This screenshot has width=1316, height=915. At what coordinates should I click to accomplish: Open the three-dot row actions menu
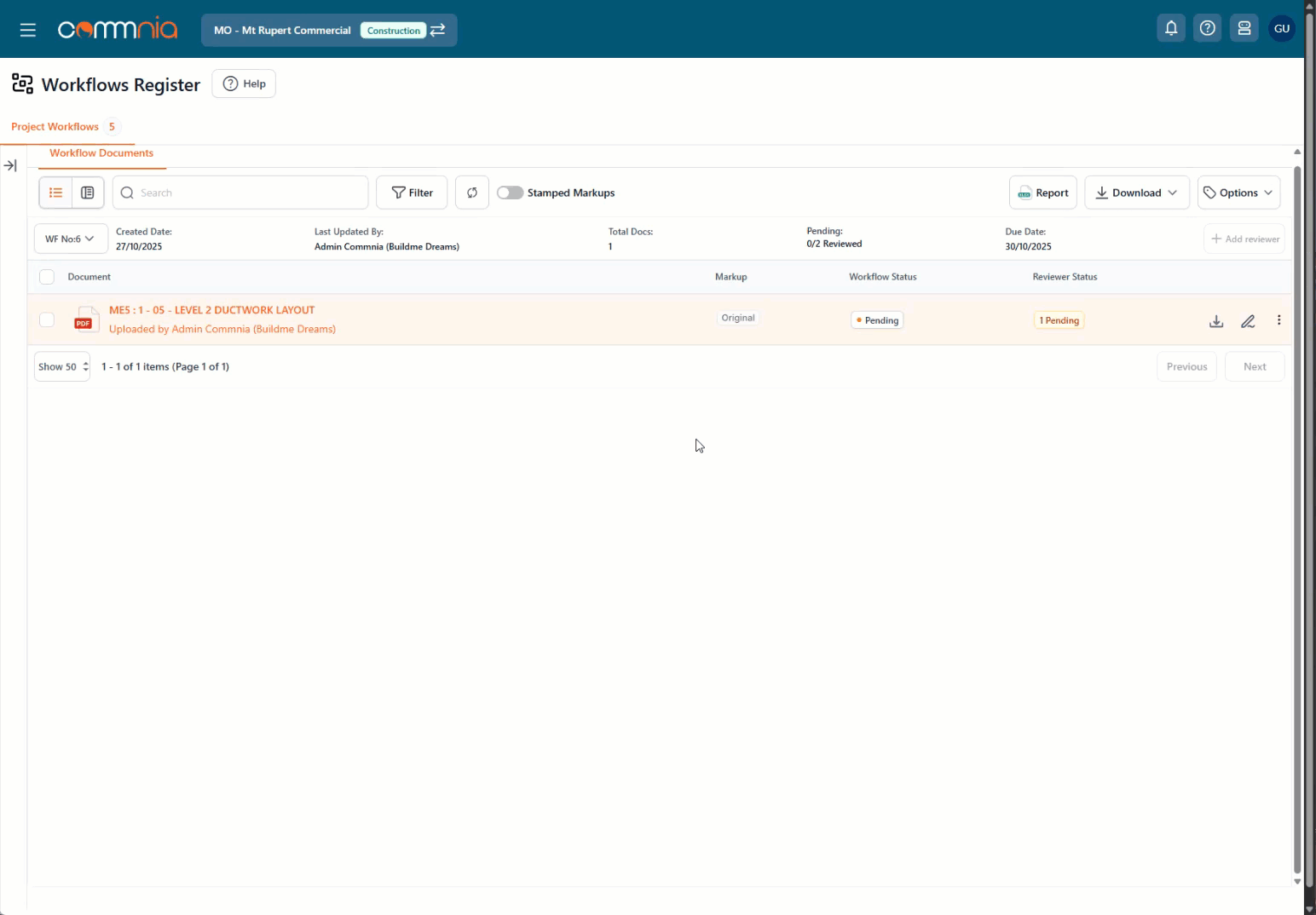1278,320
